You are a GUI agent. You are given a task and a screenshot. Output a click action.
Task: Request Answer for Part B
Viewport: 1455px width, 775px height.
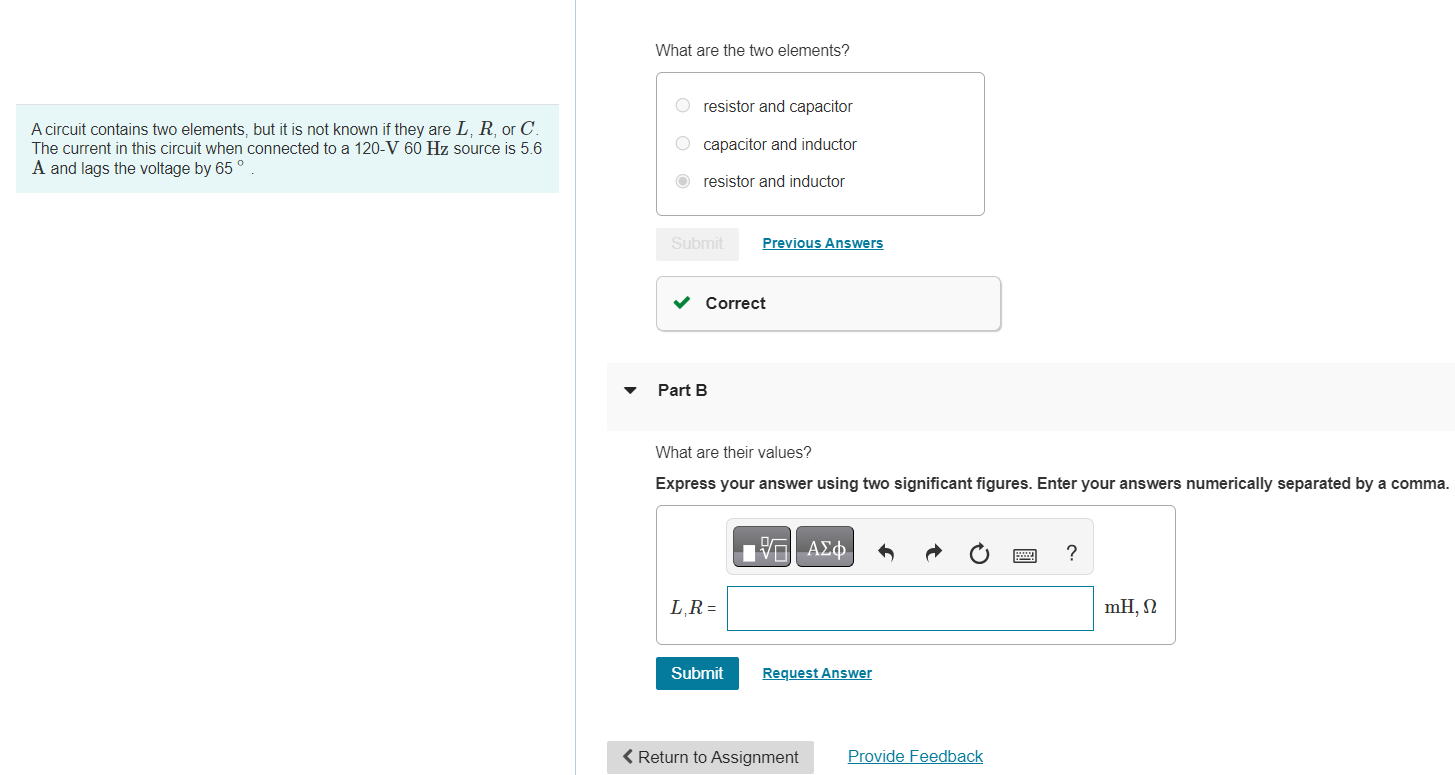(816, 672)
